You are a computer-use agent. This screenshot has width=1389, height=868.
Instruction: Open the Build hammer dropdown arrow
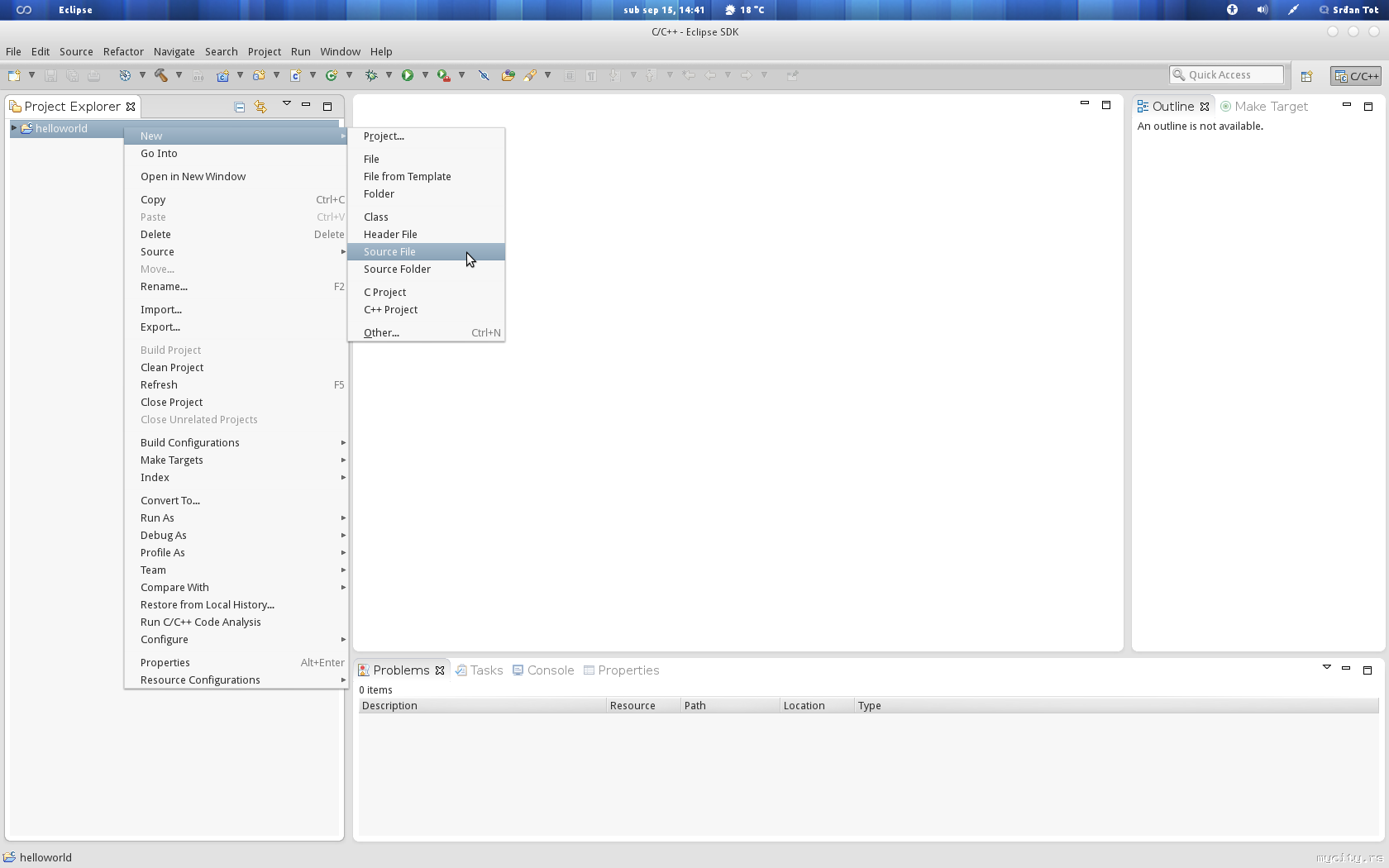(179, 75)
